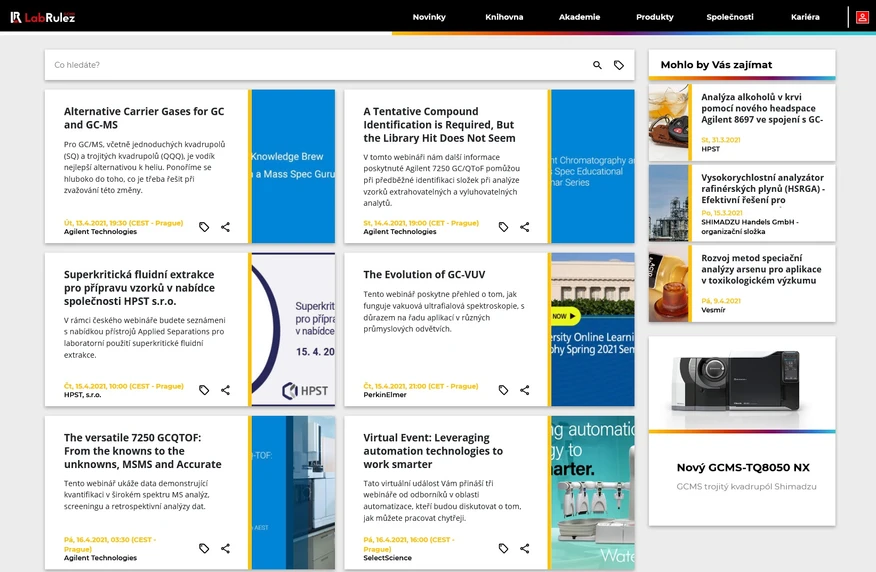Screen dimensions: 876x572
Task: Click 'St, 31.3.2021' date in sidebar
Action: (x=721, y=140)
